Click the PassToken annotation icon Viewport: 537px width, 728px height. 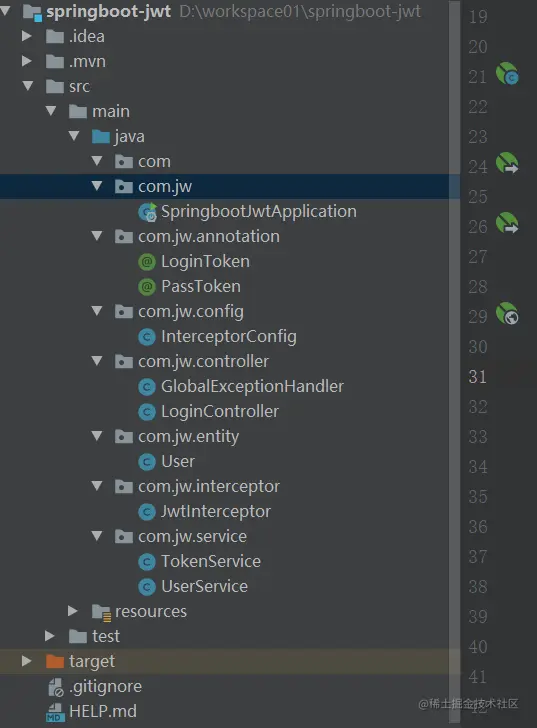[x=147, y=286]
